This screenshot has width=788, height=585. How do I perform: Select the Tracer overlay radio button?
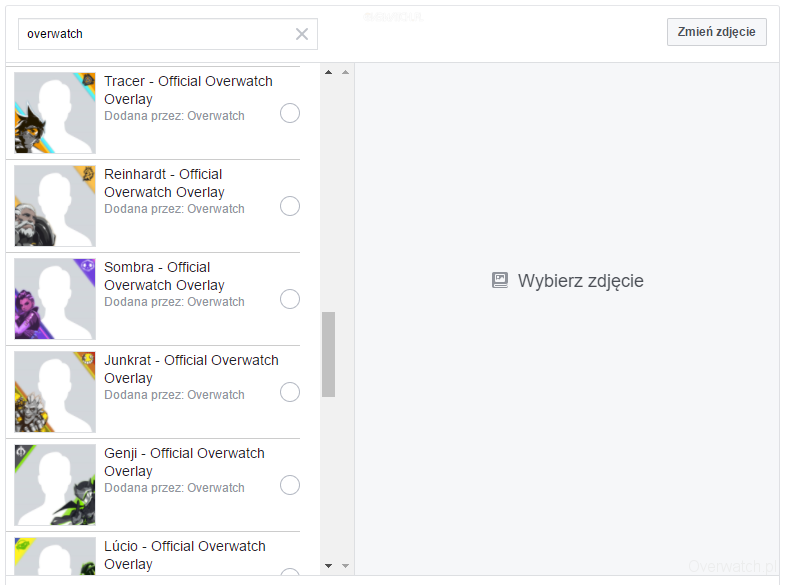pyautogui.click(x=290, y=113)
